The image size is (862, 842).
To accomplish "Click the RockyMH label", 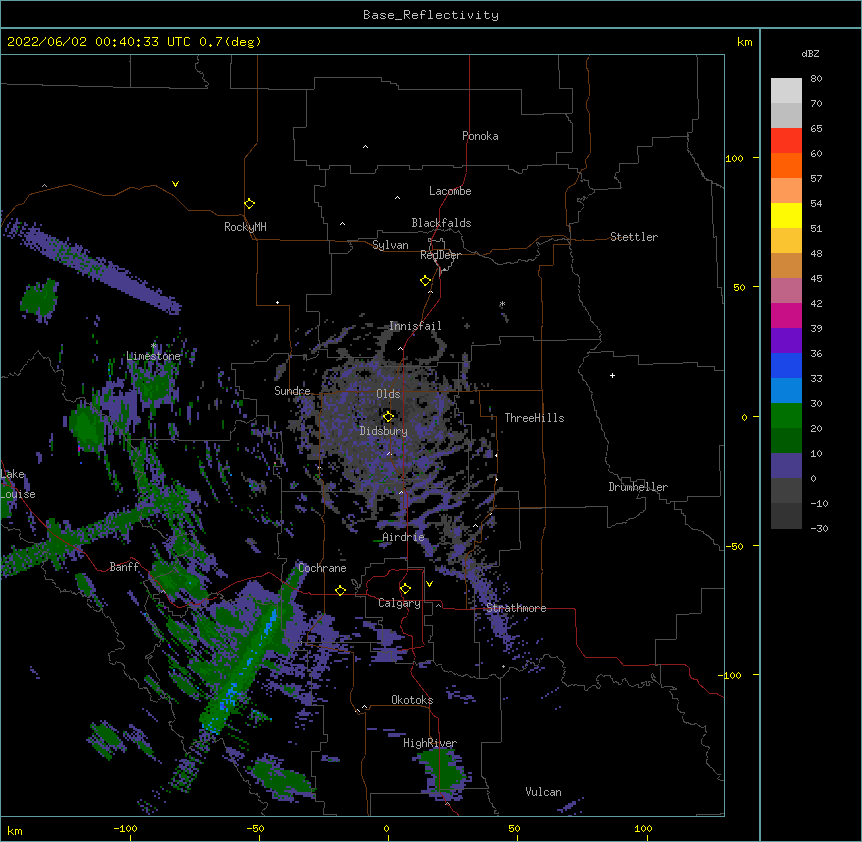I will click(245, 227).
